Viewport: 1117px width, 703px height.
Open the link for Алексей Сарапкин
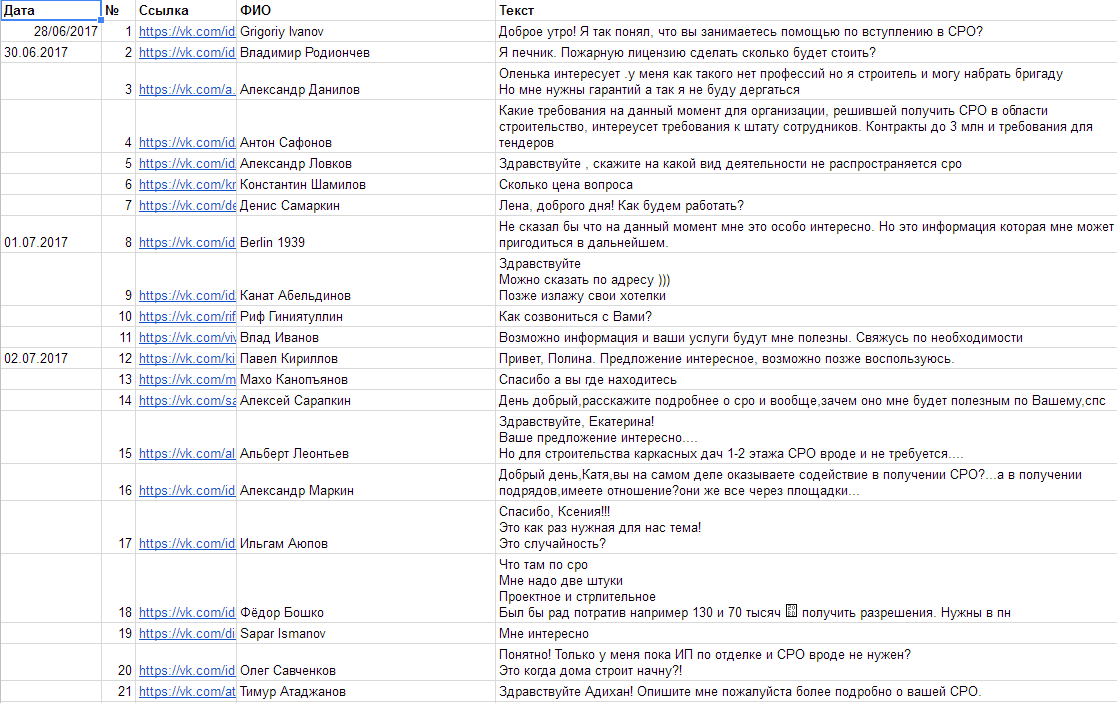click(x=187, y=400)
